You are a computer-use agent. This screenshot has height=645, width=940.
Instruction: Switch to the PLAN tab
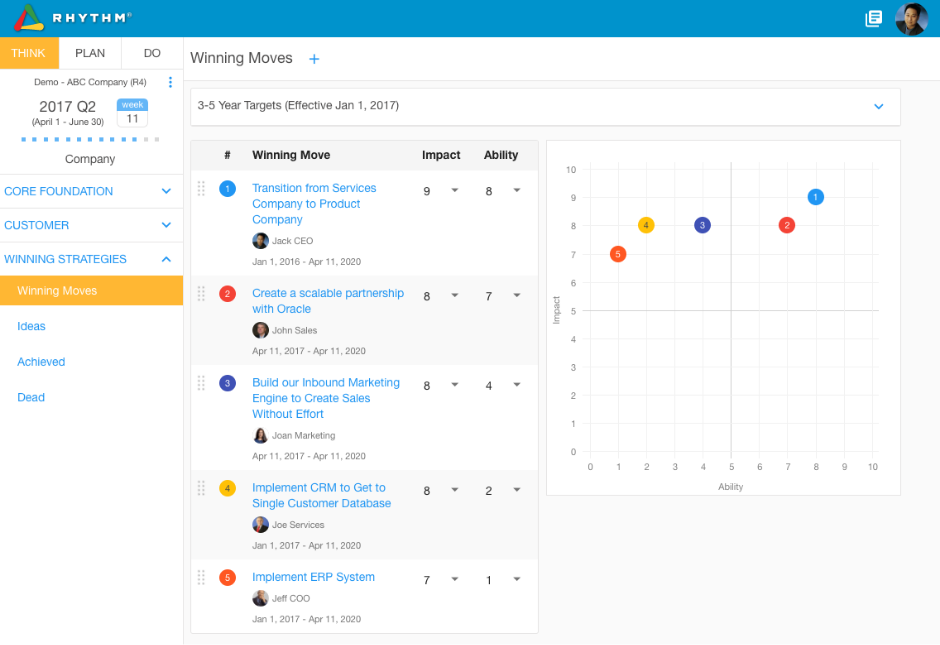coord(90,53)
